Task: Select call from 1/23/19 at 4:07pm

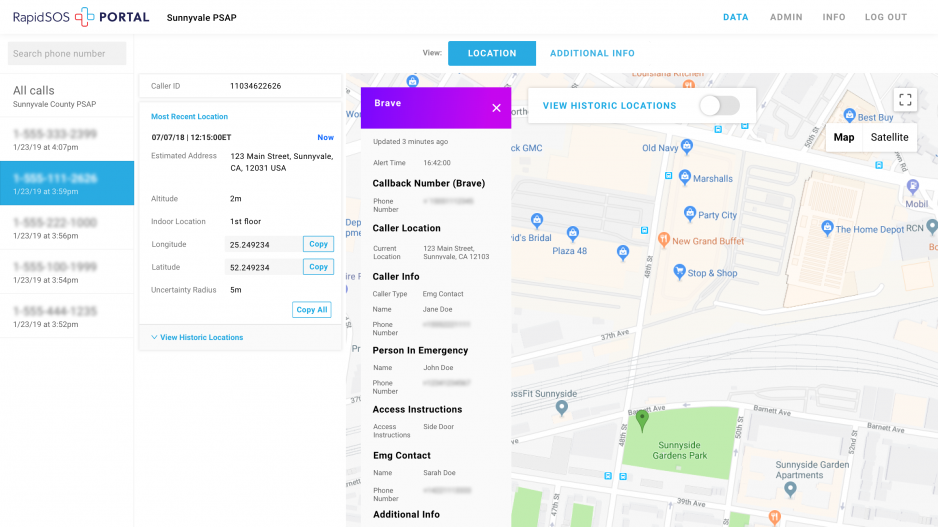Action: click(67, 139)
